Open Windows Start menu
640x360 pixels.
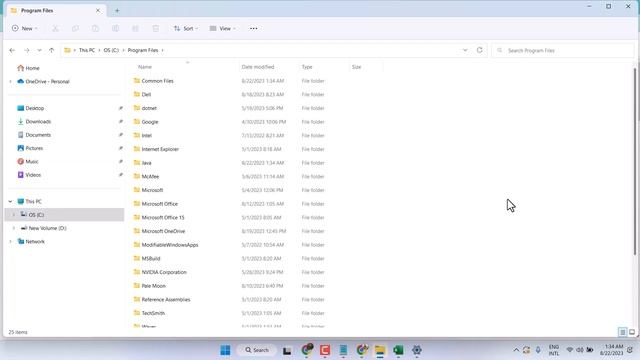point(225,350)
